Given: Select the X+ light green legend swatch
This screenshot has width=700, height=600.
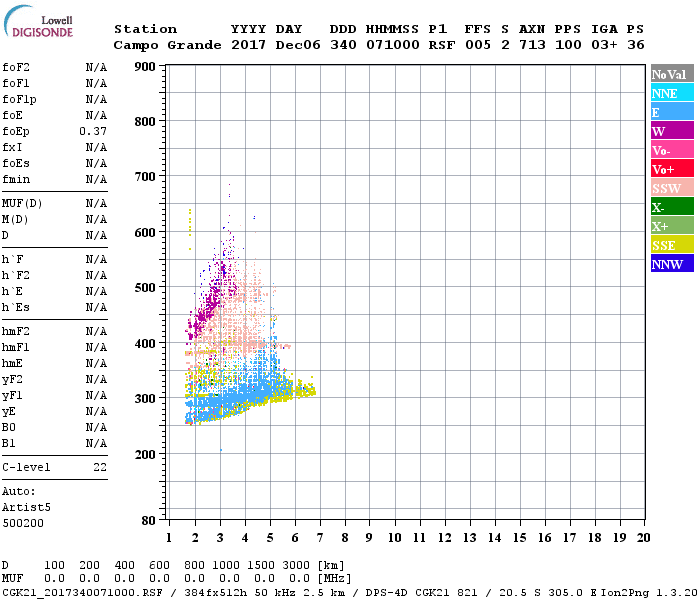Looking at the screenshot, I should (x=672, y=225).
